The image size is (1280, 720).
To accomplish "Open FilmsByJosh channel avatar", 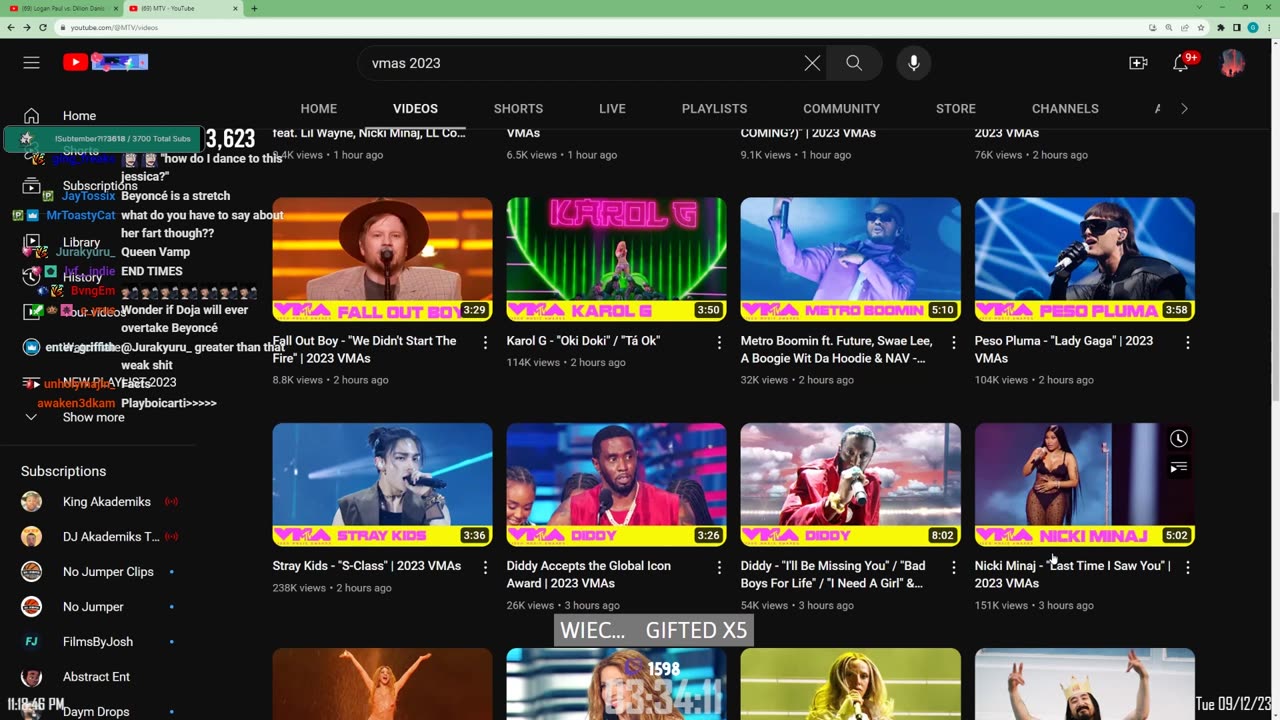I will [x=32, y=642].
